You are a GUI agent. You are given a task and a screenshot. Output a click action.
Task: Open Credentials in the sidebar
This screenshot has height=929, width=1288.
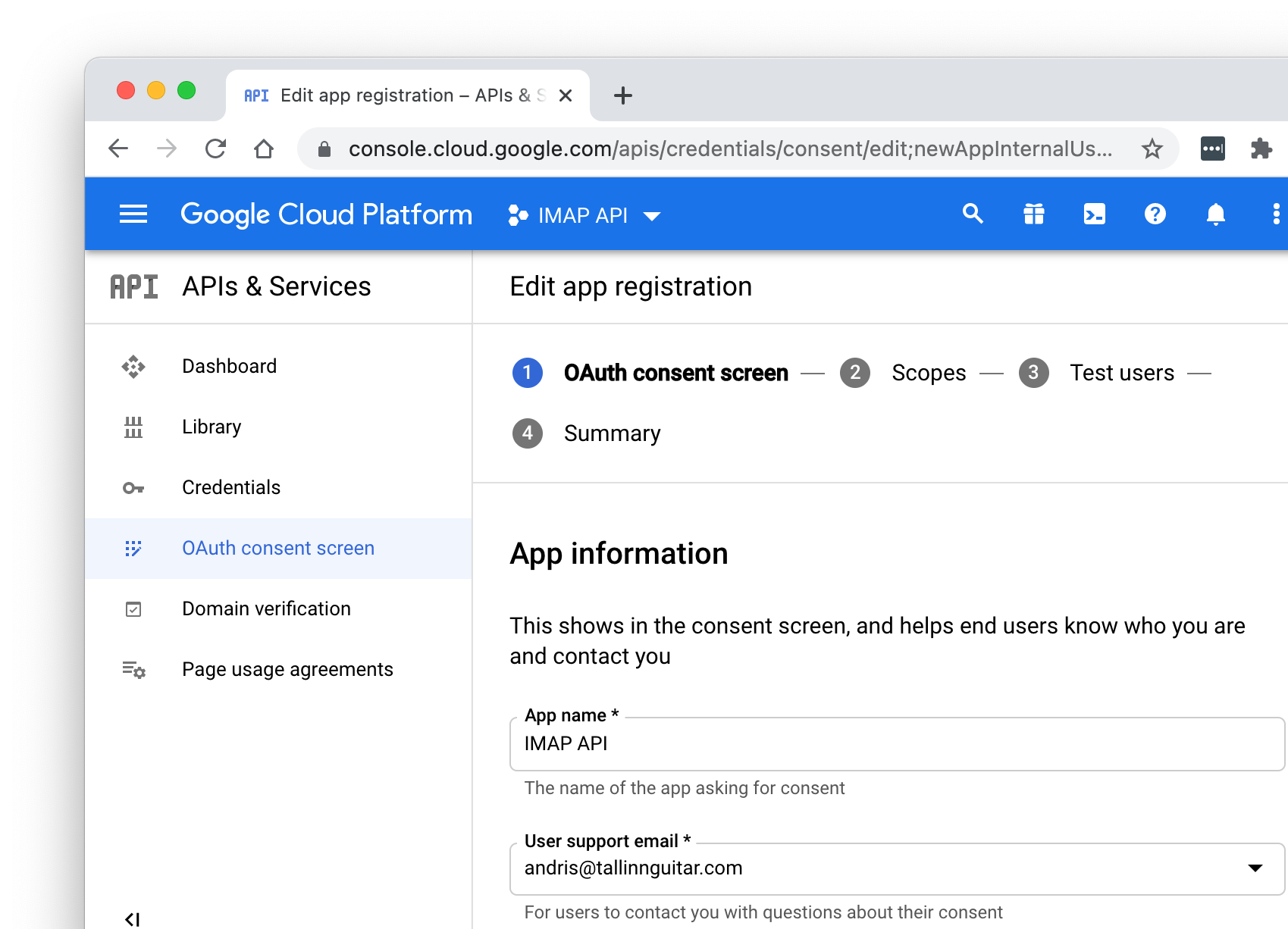coord(278,488)
